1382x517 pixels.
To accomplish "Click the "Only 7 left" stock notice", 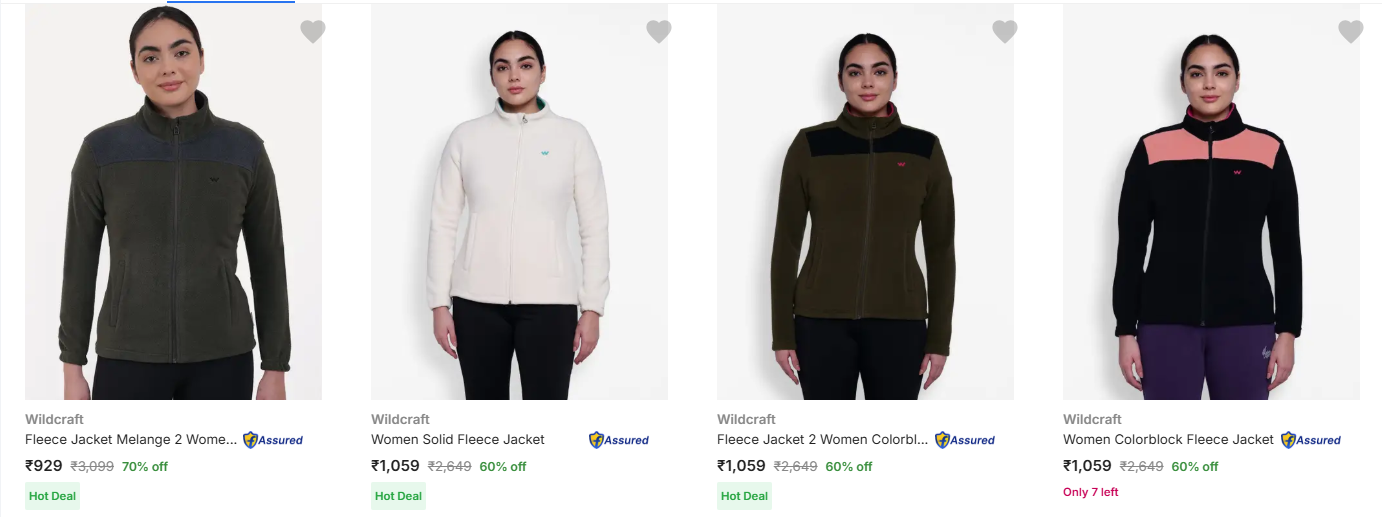I will coord(1091,492).
